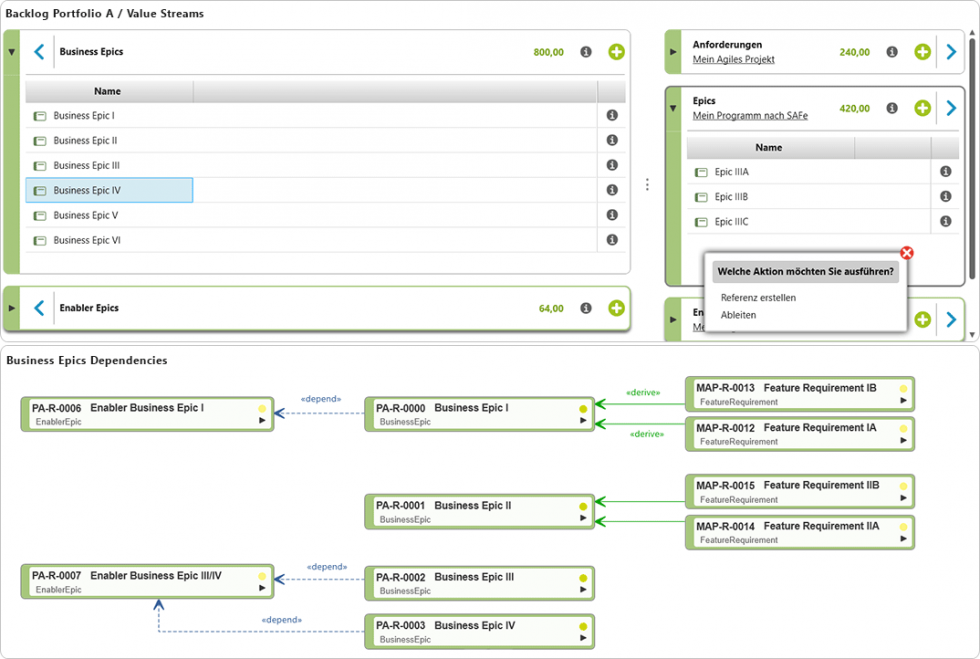The image size is (980, 659).
Task: Expand the PA-R-0003 Business Epic IV diagram node
Action: 582,638
